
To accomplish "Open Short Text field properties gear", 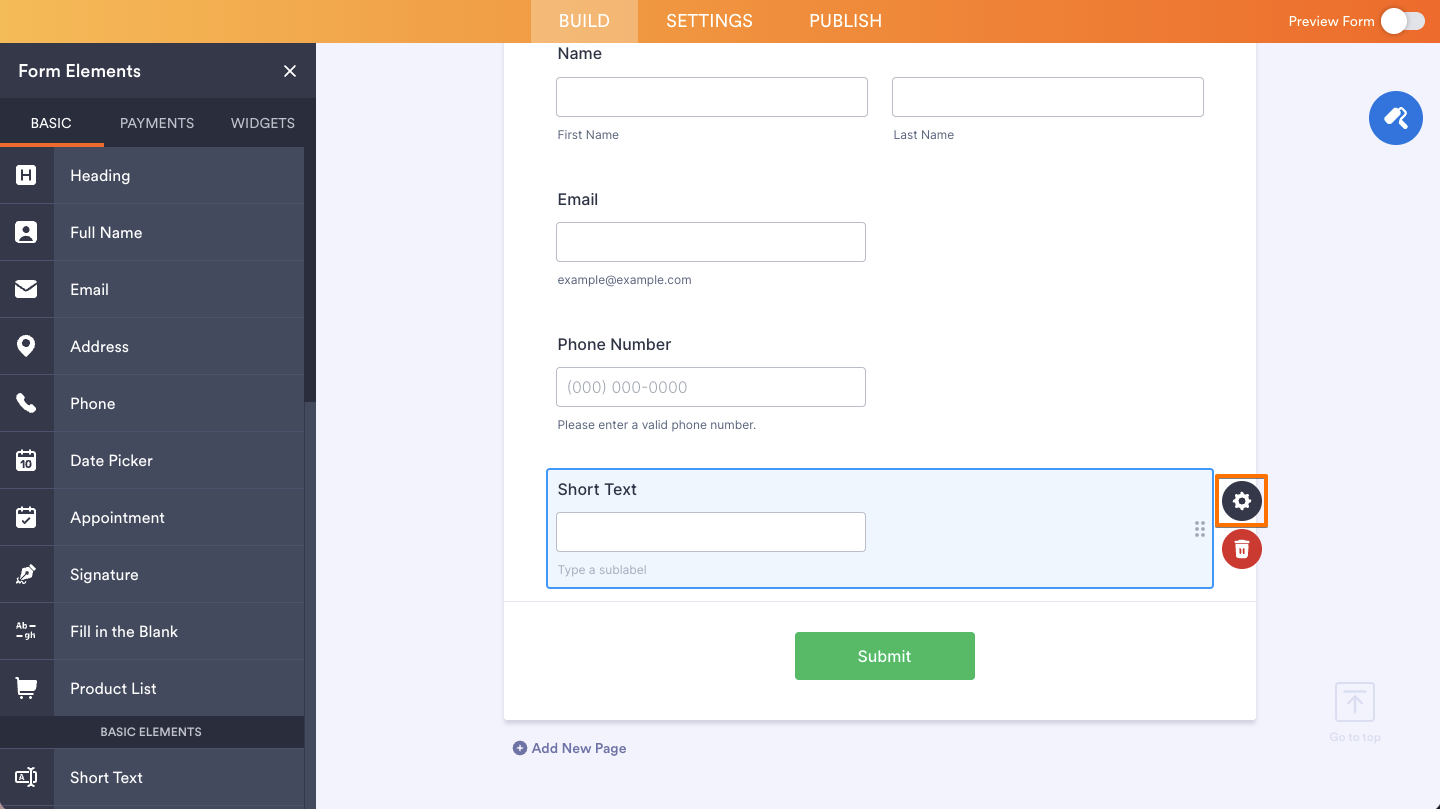I will 1242,501.
